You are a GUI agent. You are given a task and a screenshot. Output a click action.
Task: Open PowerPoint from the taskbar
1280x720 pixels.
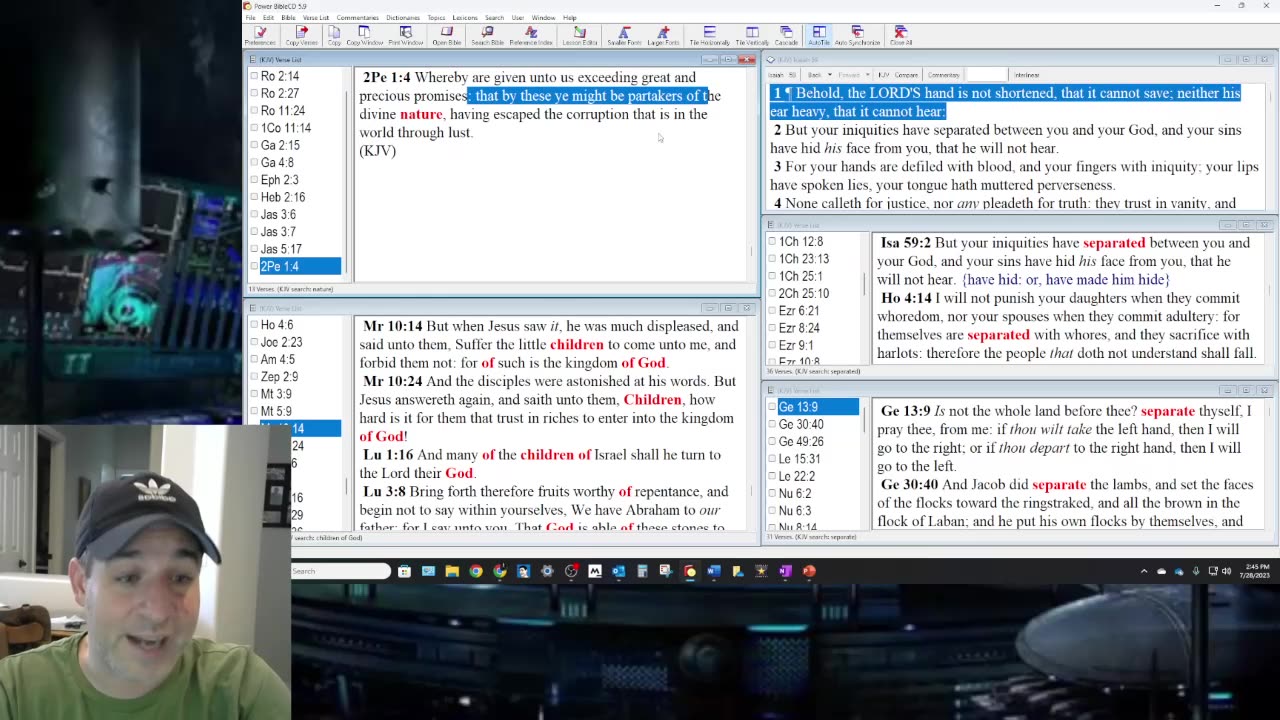coord(809,571)
